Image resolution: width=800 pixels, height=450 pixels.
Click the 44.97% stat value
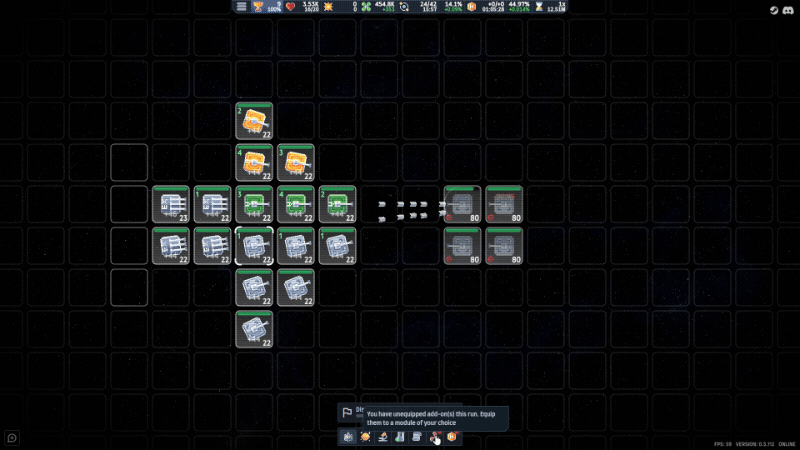pos(519,4)
